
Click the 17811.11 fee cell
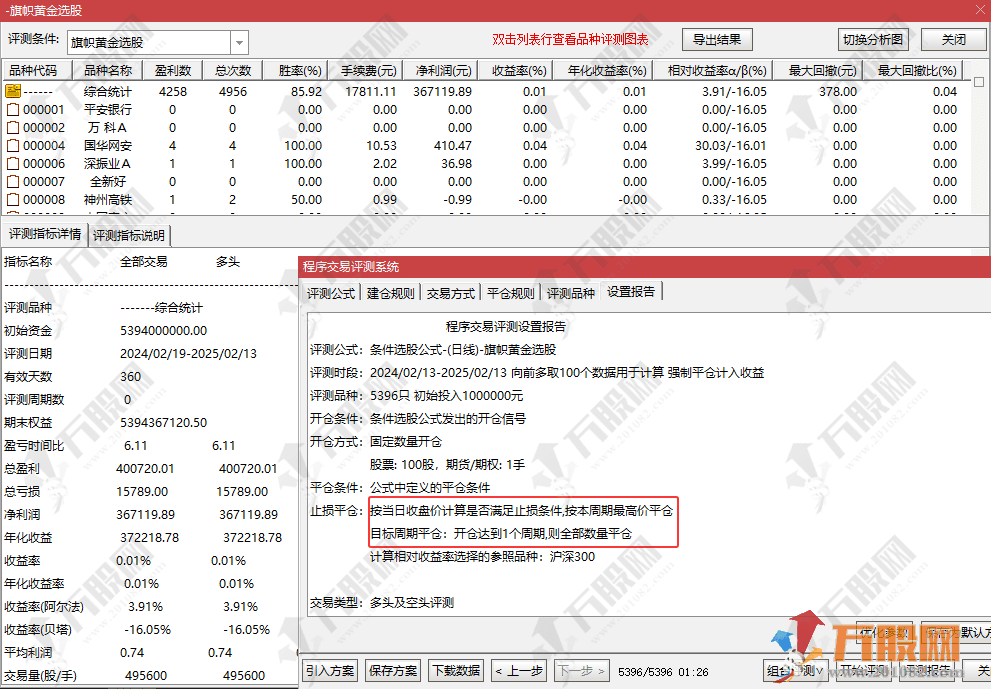pos(371,91)
